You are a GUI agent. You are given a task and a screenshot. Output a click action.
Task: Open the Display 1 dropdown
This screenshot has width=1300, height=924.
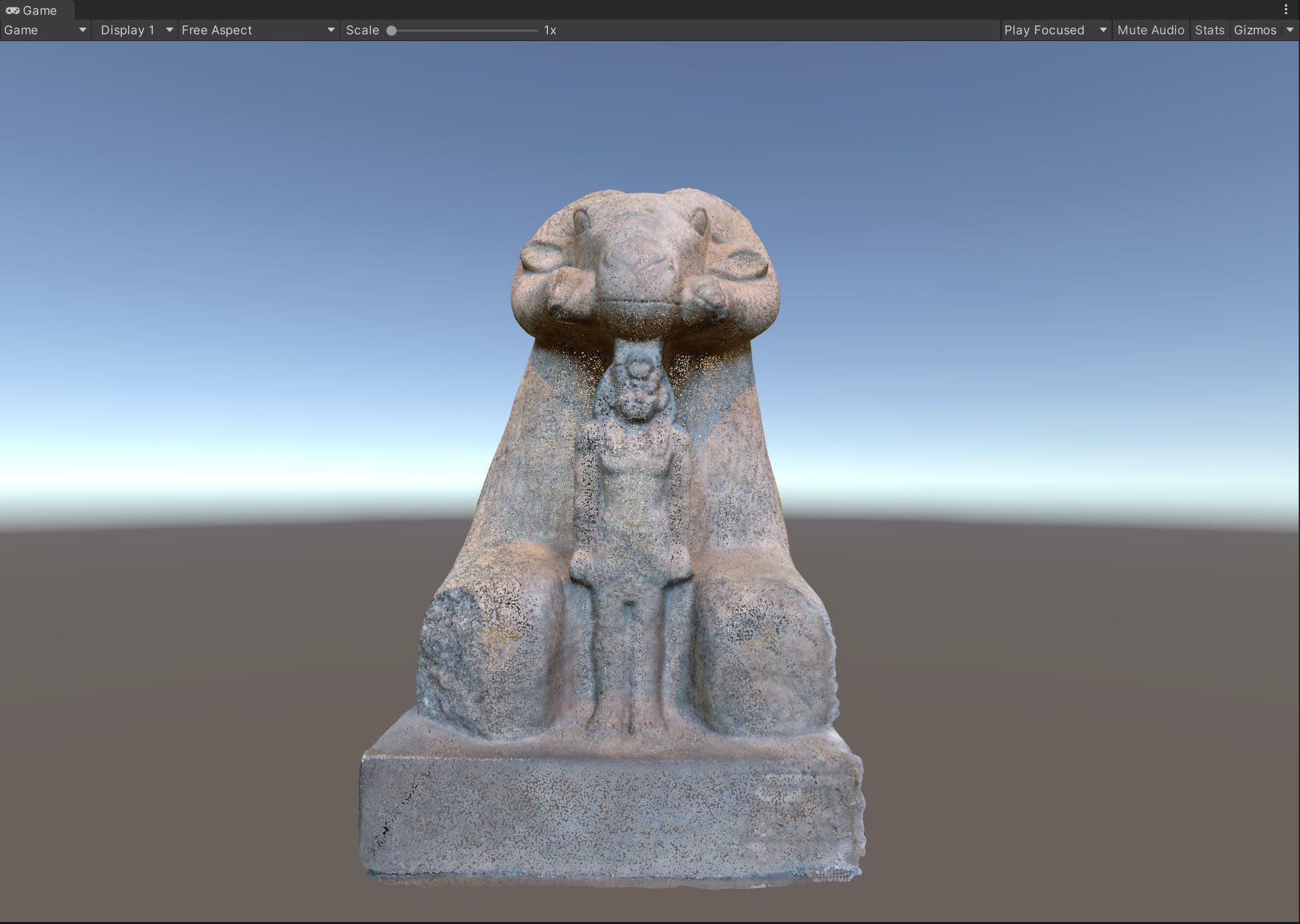(135, 30)
